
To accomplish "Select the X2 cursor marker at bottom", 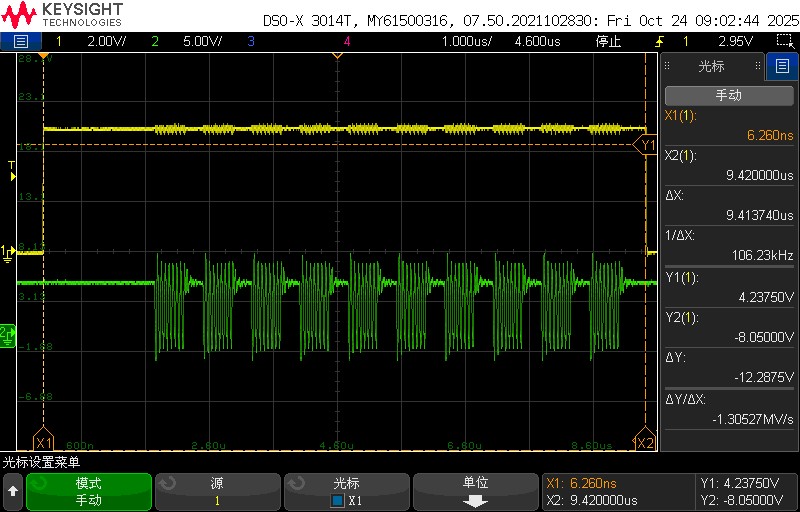I will point(645,442).
